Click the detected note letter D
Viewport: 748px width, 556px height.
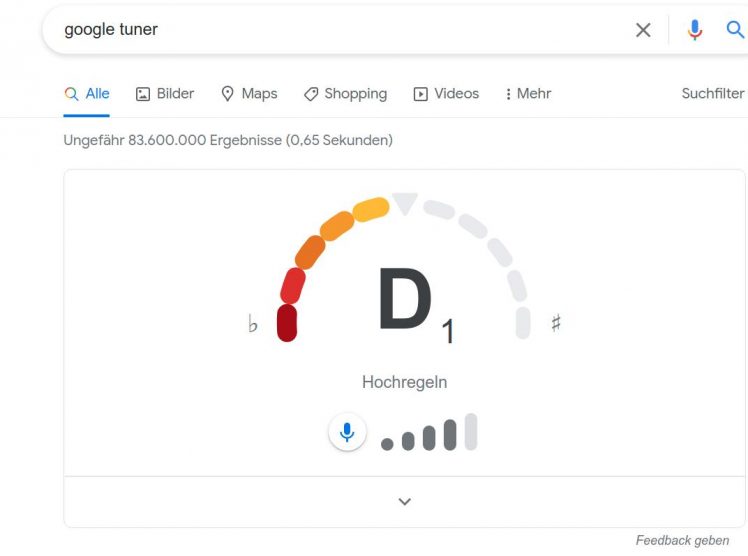(404, 300)
